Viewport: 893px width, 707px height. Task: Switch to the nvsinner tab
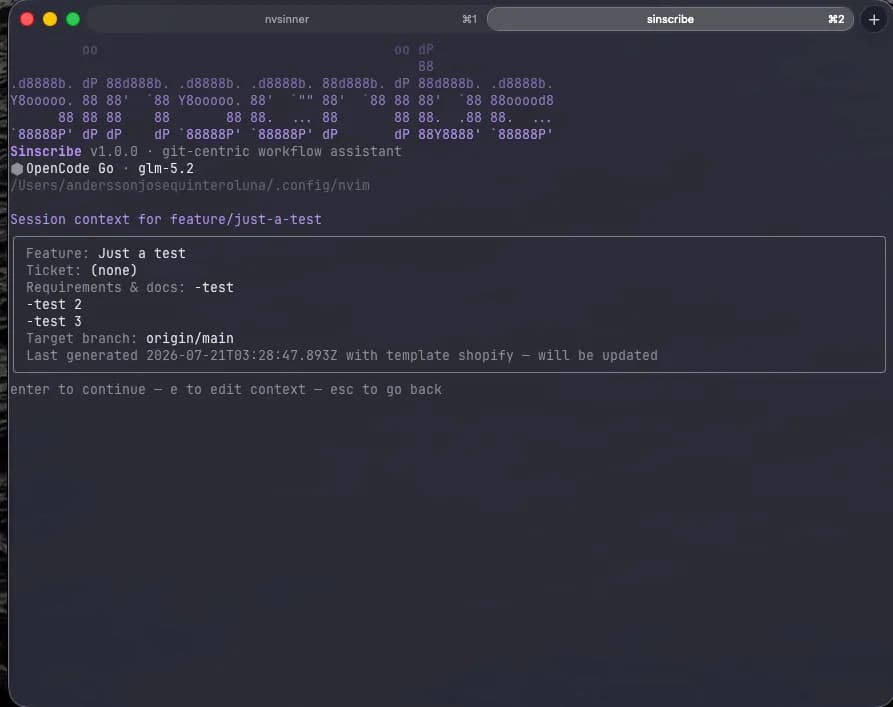tap(286, 19)
